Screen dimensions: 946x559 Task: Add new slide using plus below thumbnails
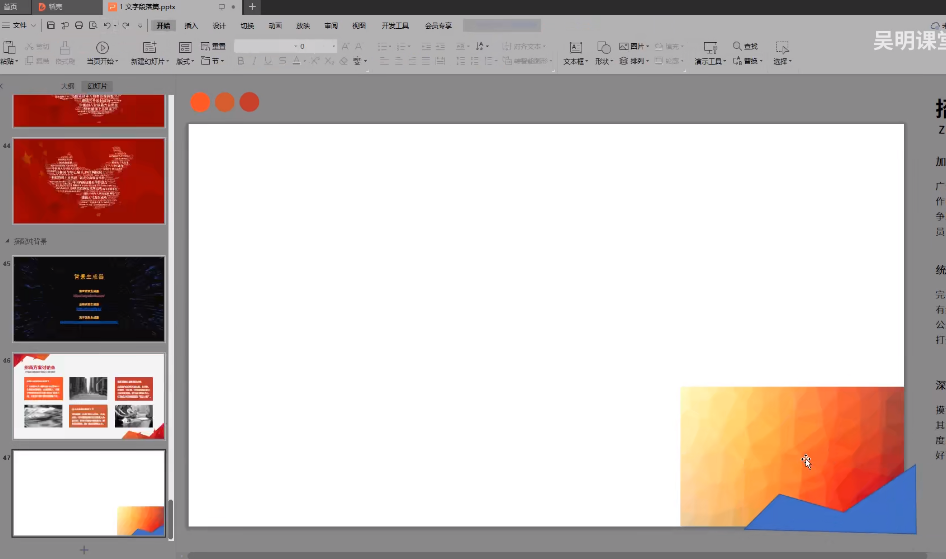pos(84,550)
